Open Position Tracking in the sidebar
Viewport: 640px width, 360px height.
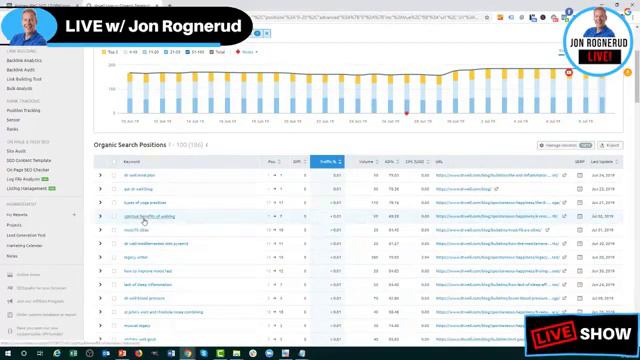pyautogui.click(x=23, y=111)
